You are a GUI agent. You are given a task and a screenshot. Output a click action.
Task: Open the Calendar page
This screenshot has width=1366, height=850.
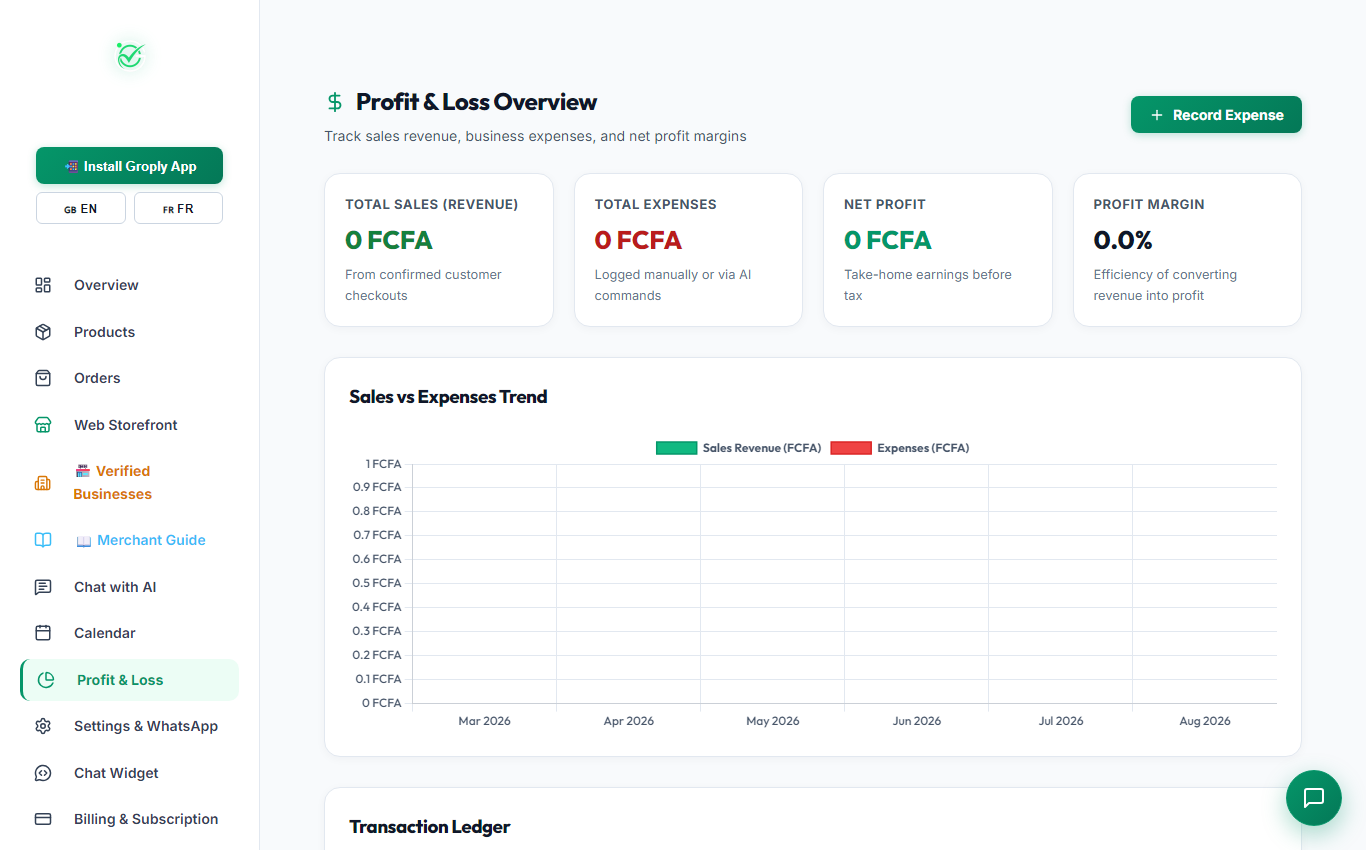point(129,633)
